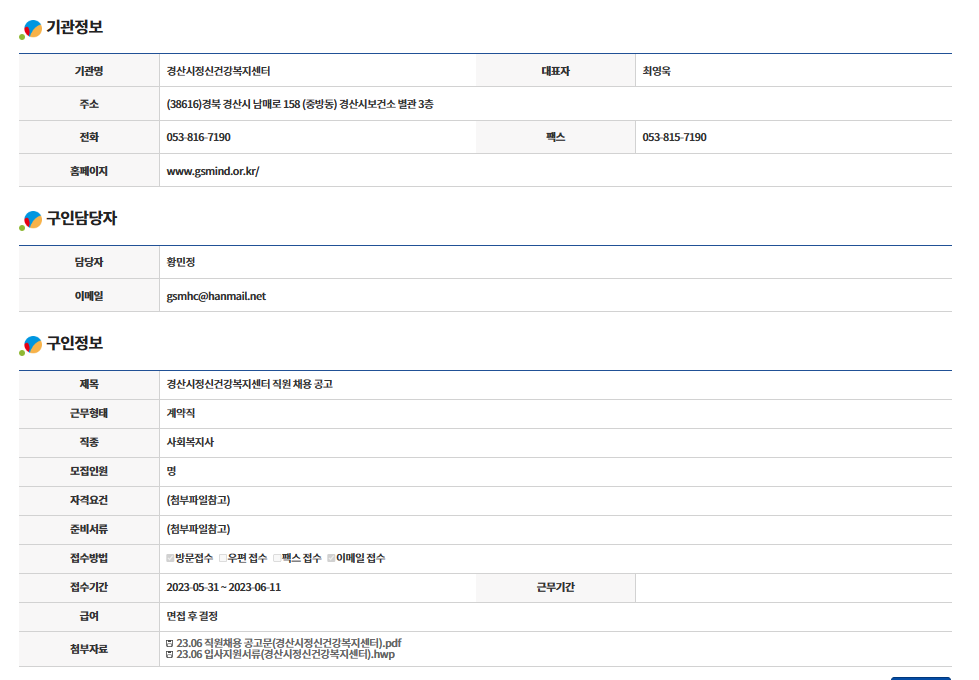Click the fax number 053-815-7190
The width and height of the screenshot is (979, 680).
[x=674, y=137]
